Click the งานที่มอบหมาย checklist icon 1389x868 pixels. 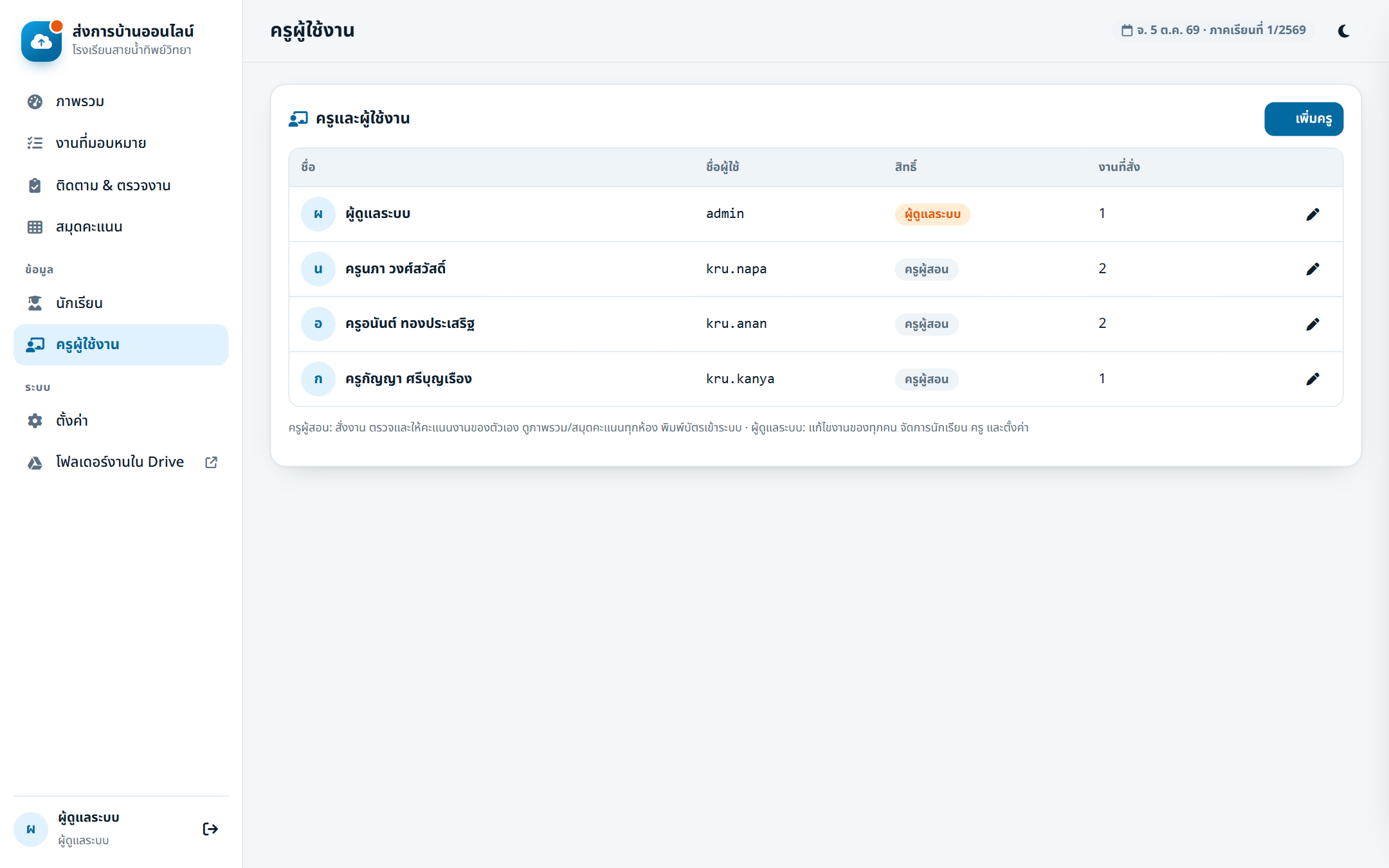35,143
